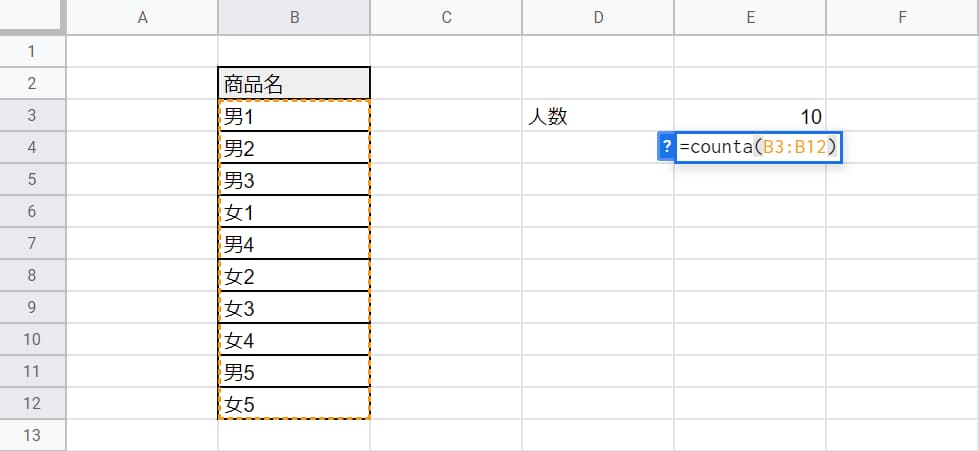
Task: Click inside the counta formula input
Action: tap(759, 147)
